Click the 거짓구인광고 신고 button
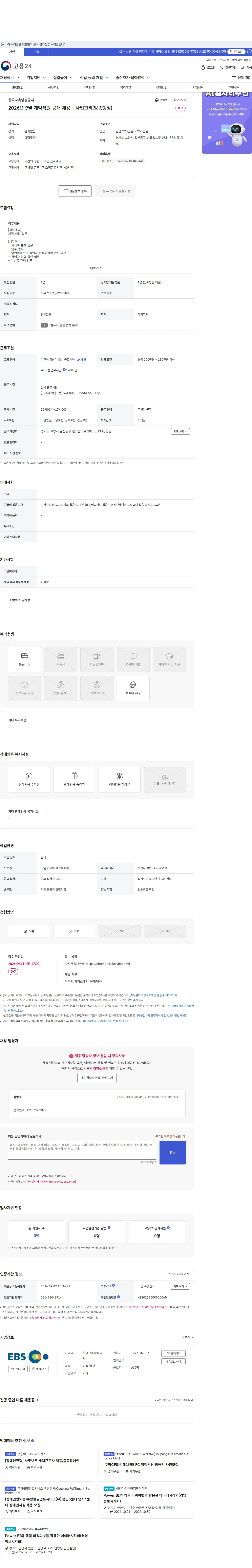The height and width of the screenshot is (1568, 252). (x=180, y=1274)
